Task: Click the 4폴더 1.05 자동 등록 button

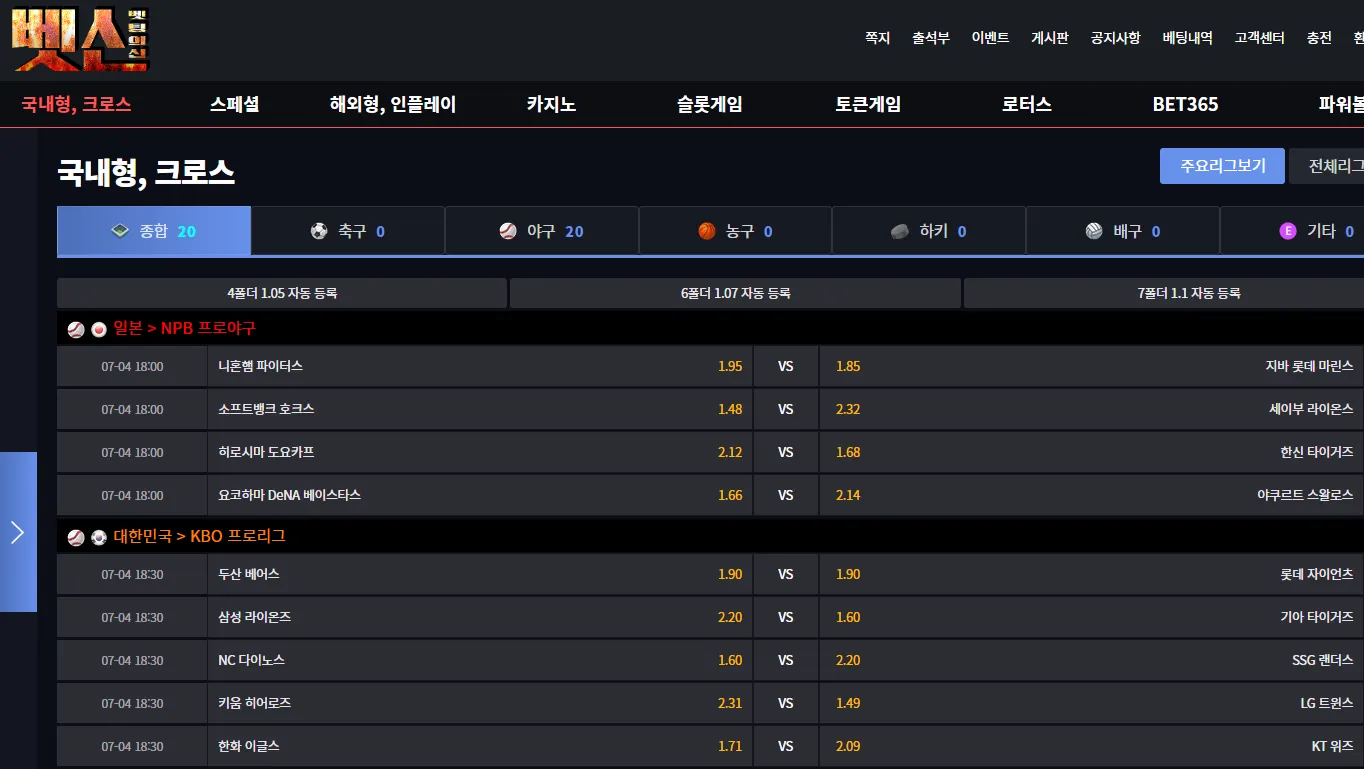Action: (282, 293)
